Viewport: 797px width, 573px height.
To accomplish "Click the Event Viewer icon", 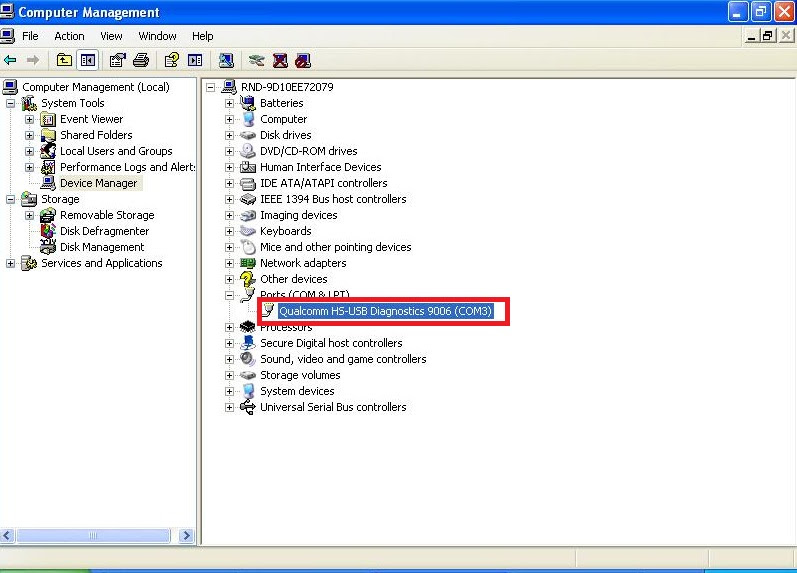I will pos(48,119).
